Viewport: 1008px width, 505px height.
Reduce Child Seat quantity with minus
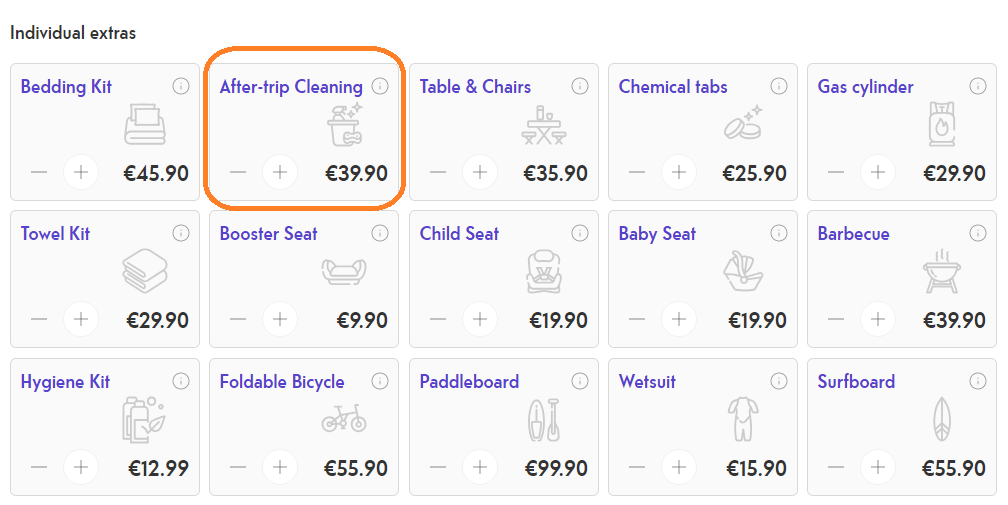coord(438,320)
